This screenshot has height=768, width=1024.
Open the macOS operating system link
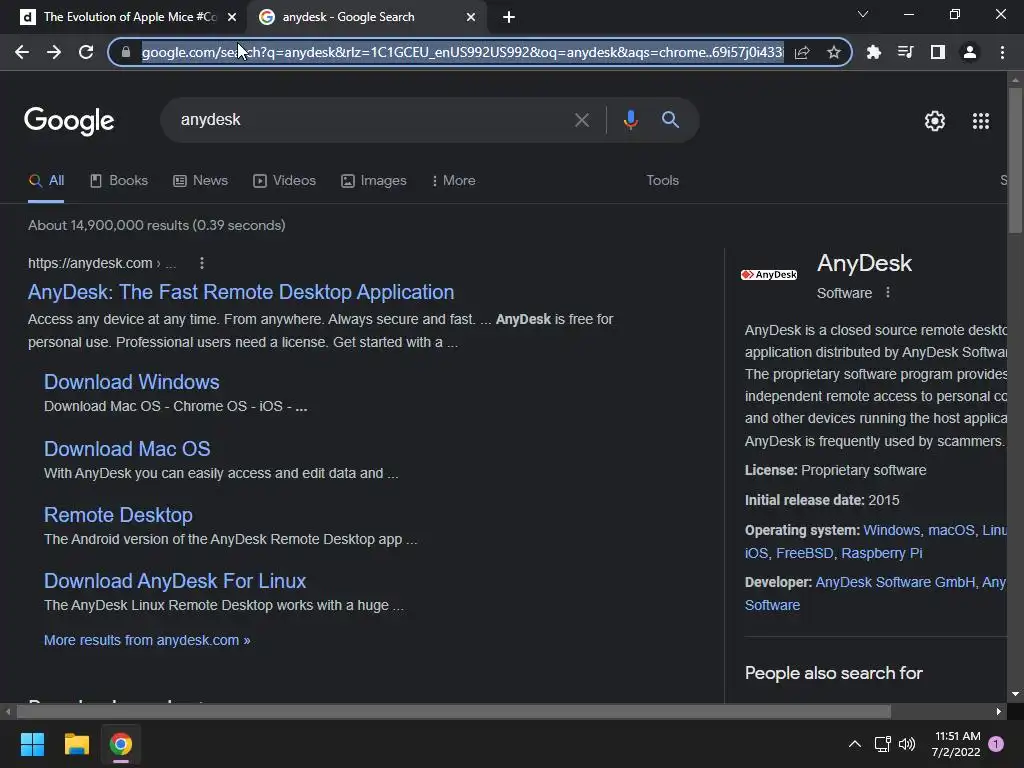(951, 530)
